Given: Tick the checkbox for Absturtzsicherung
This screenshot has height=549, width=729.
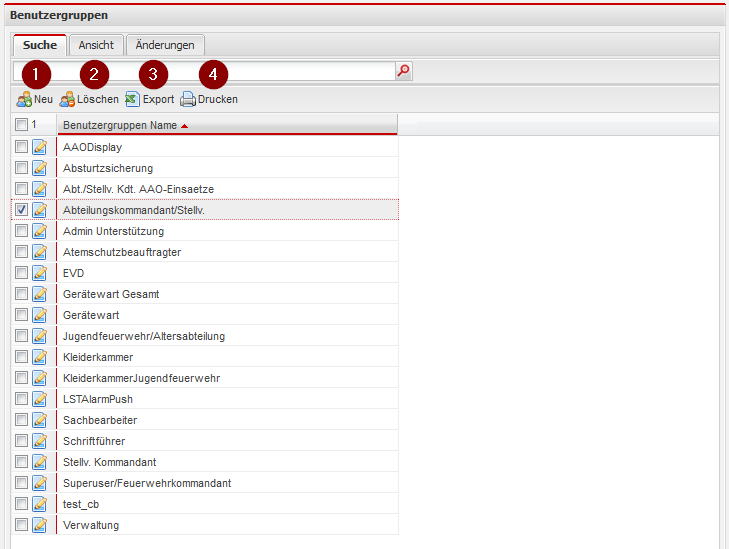Looking at the screenshot, I should [22, 168].
